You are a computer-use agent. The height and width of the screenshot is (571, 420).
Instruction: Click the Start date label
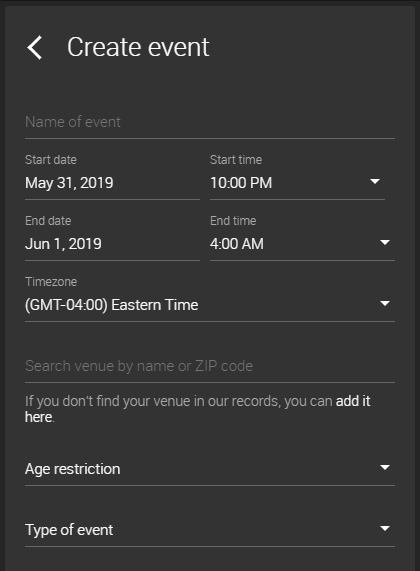[51, 160]
